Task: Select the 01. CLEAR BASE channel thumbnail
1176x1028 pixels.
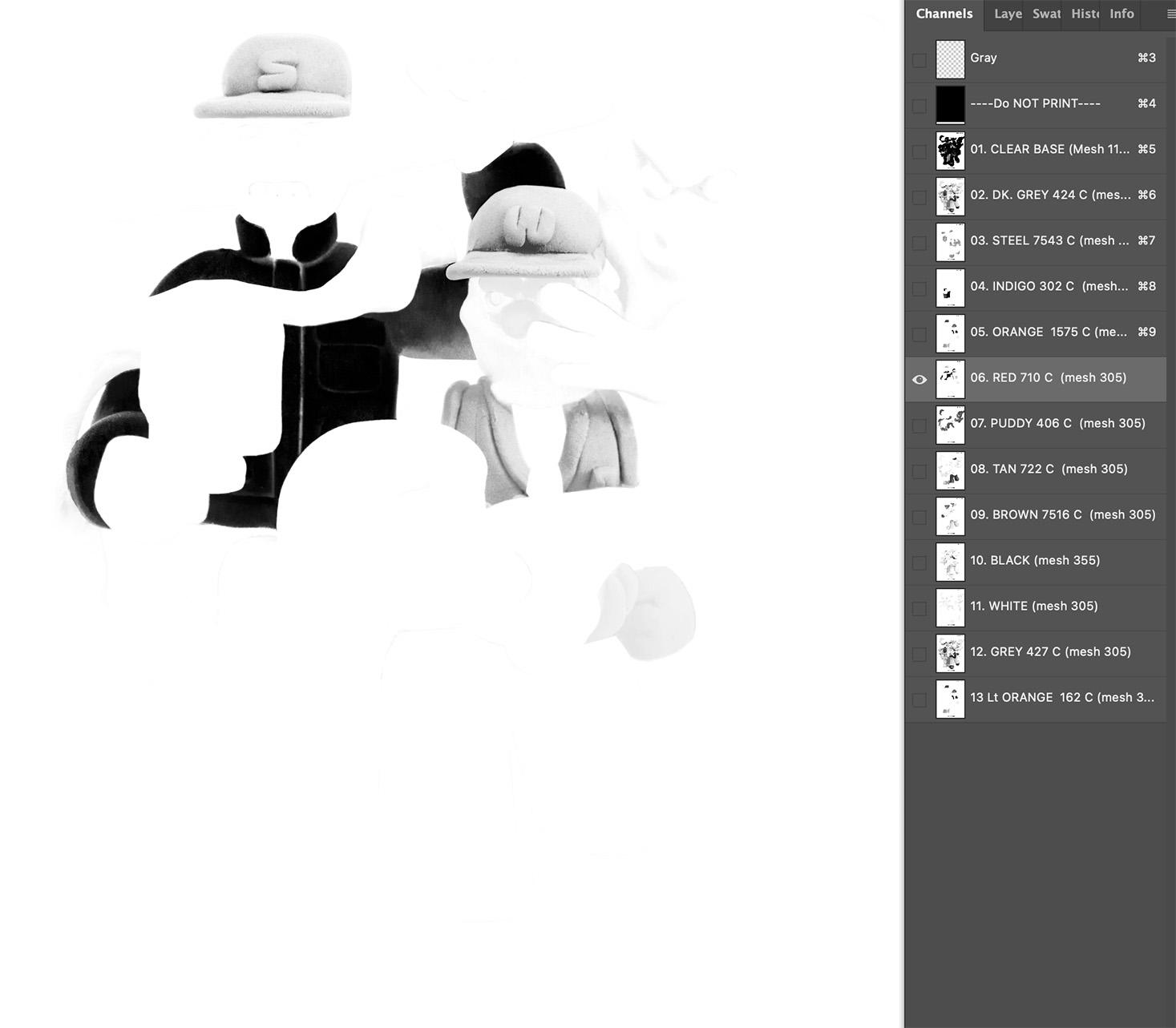Action: [950, 150]
